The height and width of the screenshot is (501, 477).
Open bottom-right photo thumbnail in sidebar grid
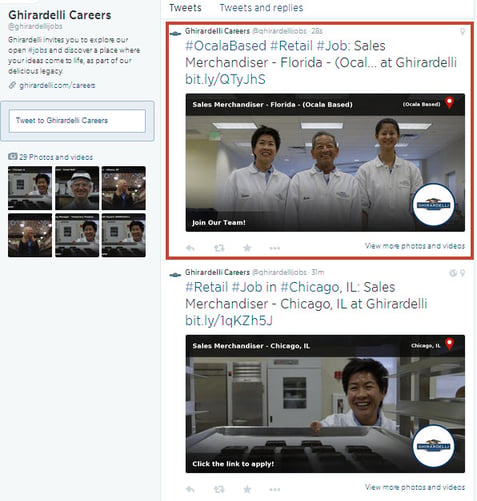pyautogui.click(x=124, y=235)
